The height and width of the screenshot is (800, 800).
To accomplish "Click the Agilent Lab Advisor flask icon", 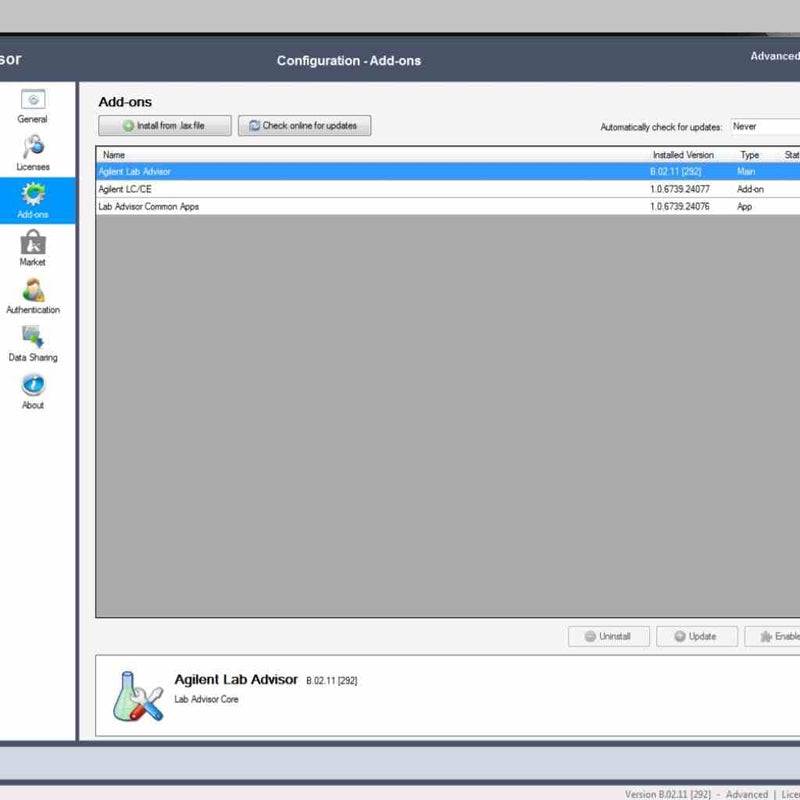I will [138, 696].
